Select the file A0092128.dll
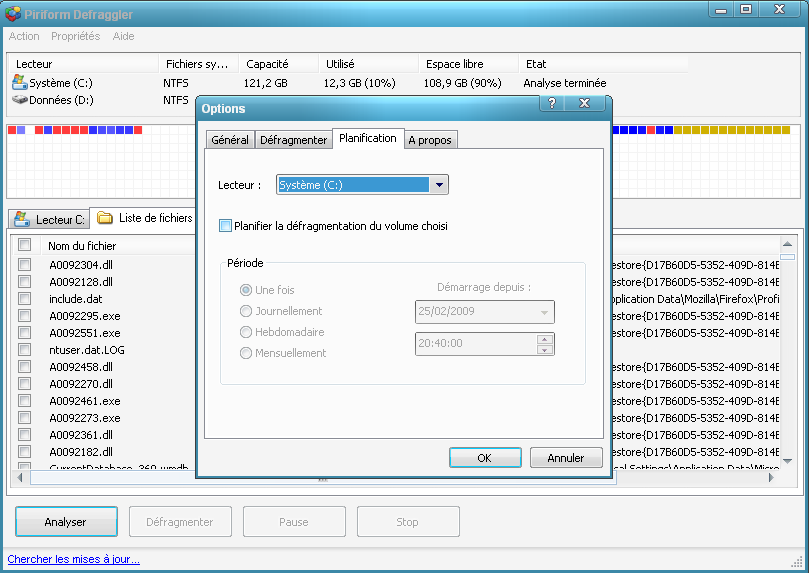 point(81,282)
